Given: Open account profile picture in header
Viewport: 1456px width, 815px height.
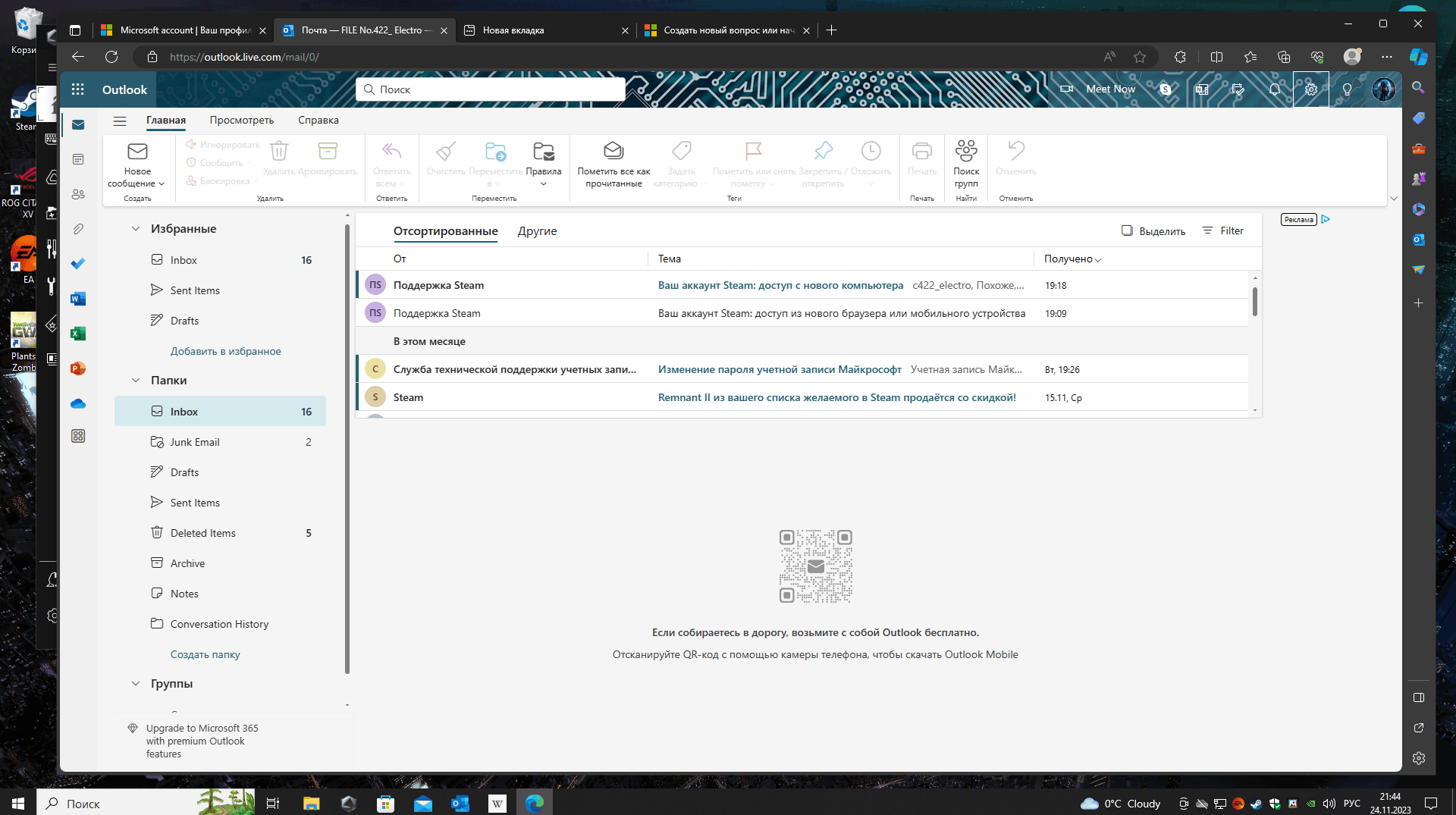Looking at the screenshot, I should (1384, 89).
